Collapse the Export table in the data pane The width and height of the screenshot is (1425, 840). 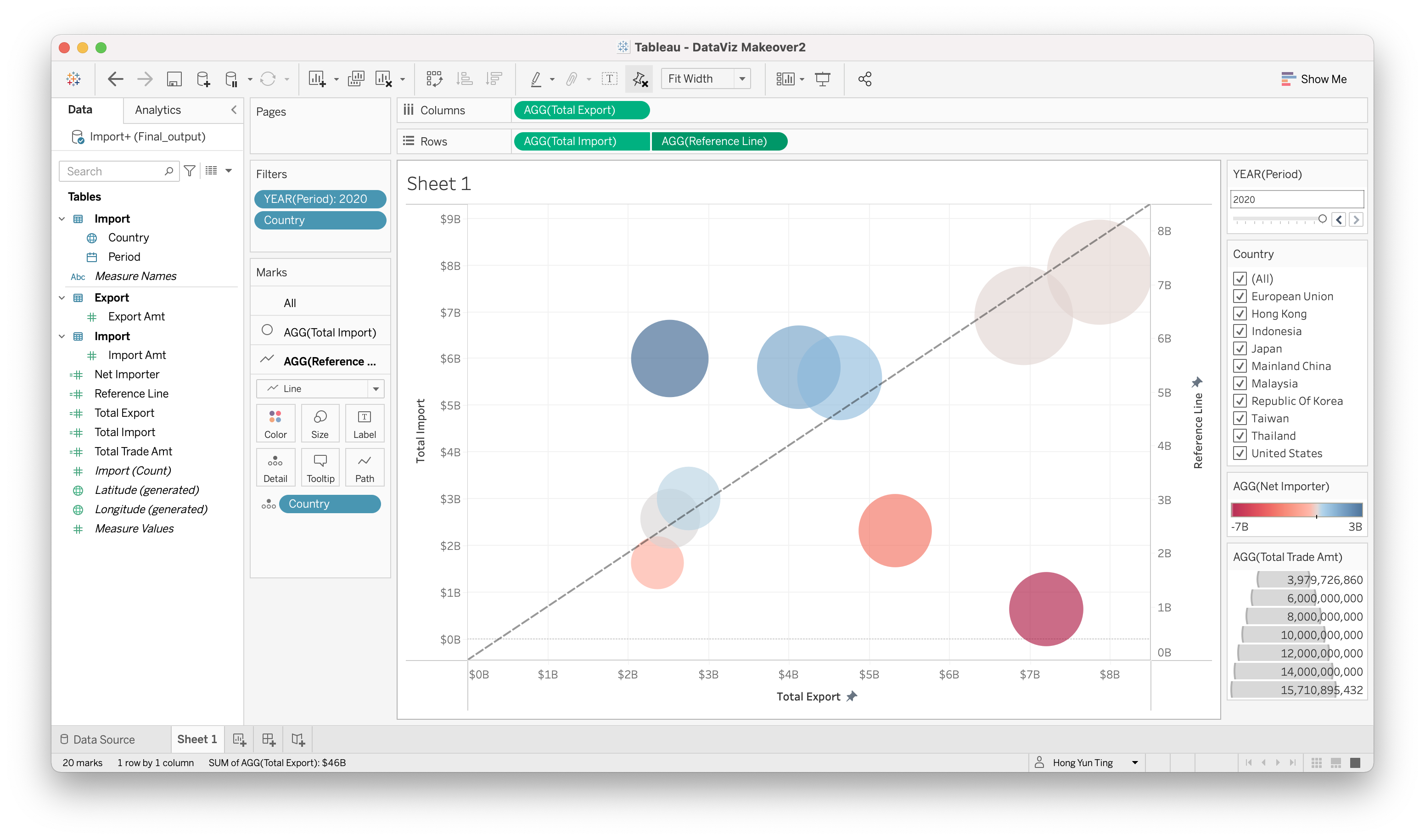pyautogui.click(x=62, y=298)
